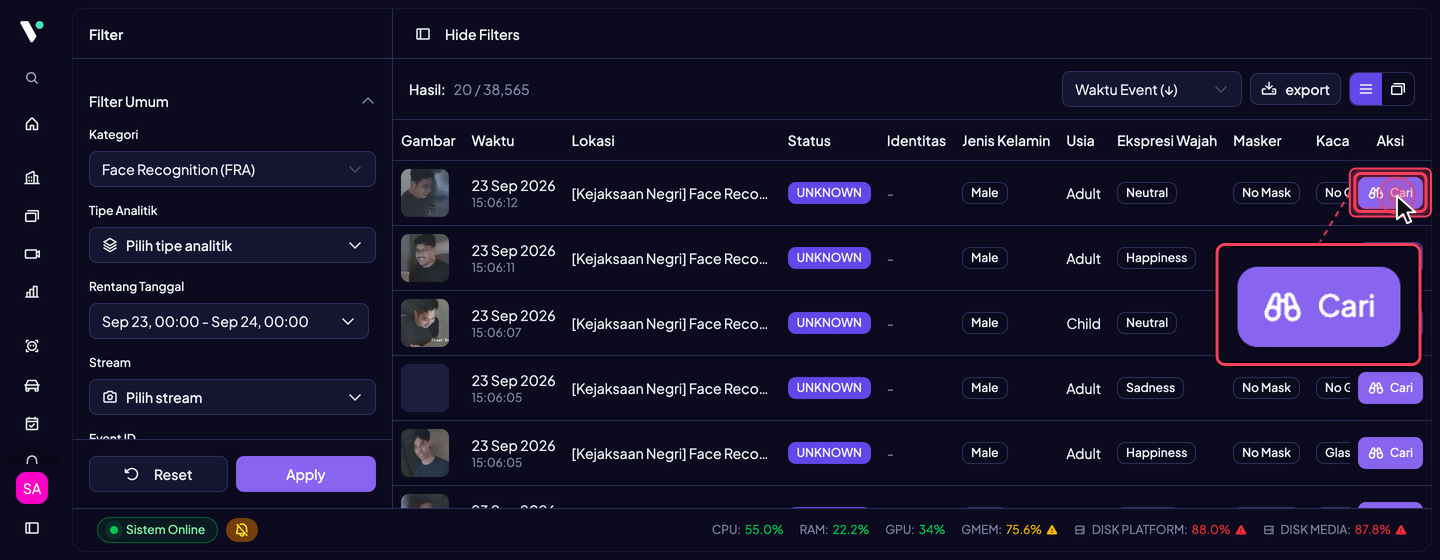The image size is (1440, 560).
Task: Collapse the Filter Umum section
Action: click(x=367, y=101)
